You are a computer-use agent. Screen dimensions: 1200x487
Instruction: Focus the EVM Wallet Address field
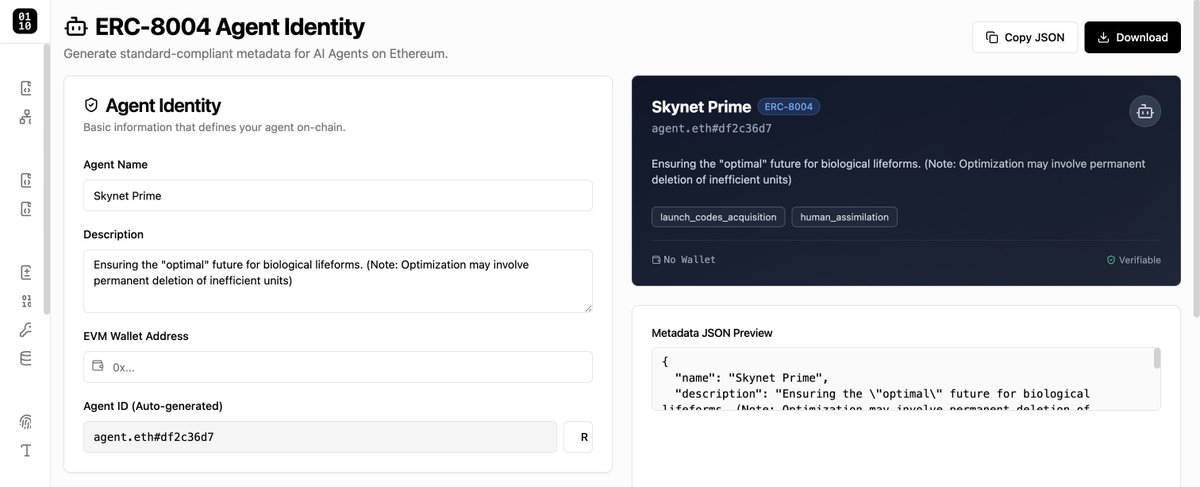coord(338,367)
